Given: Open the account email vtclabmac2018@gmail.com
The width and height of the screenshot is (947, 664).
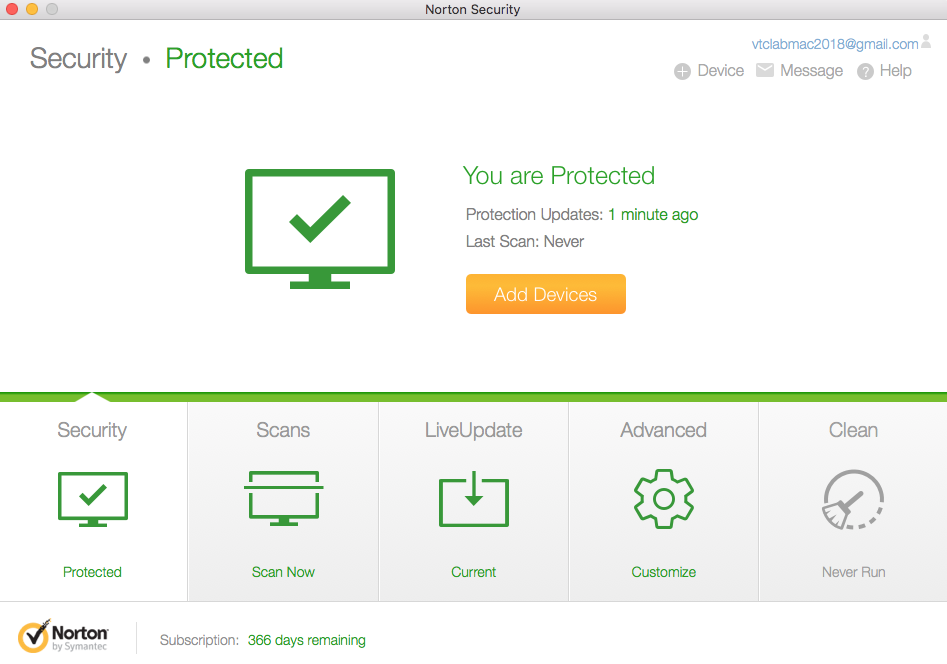Looking at the screenshot, I should (x=834, y=44).
